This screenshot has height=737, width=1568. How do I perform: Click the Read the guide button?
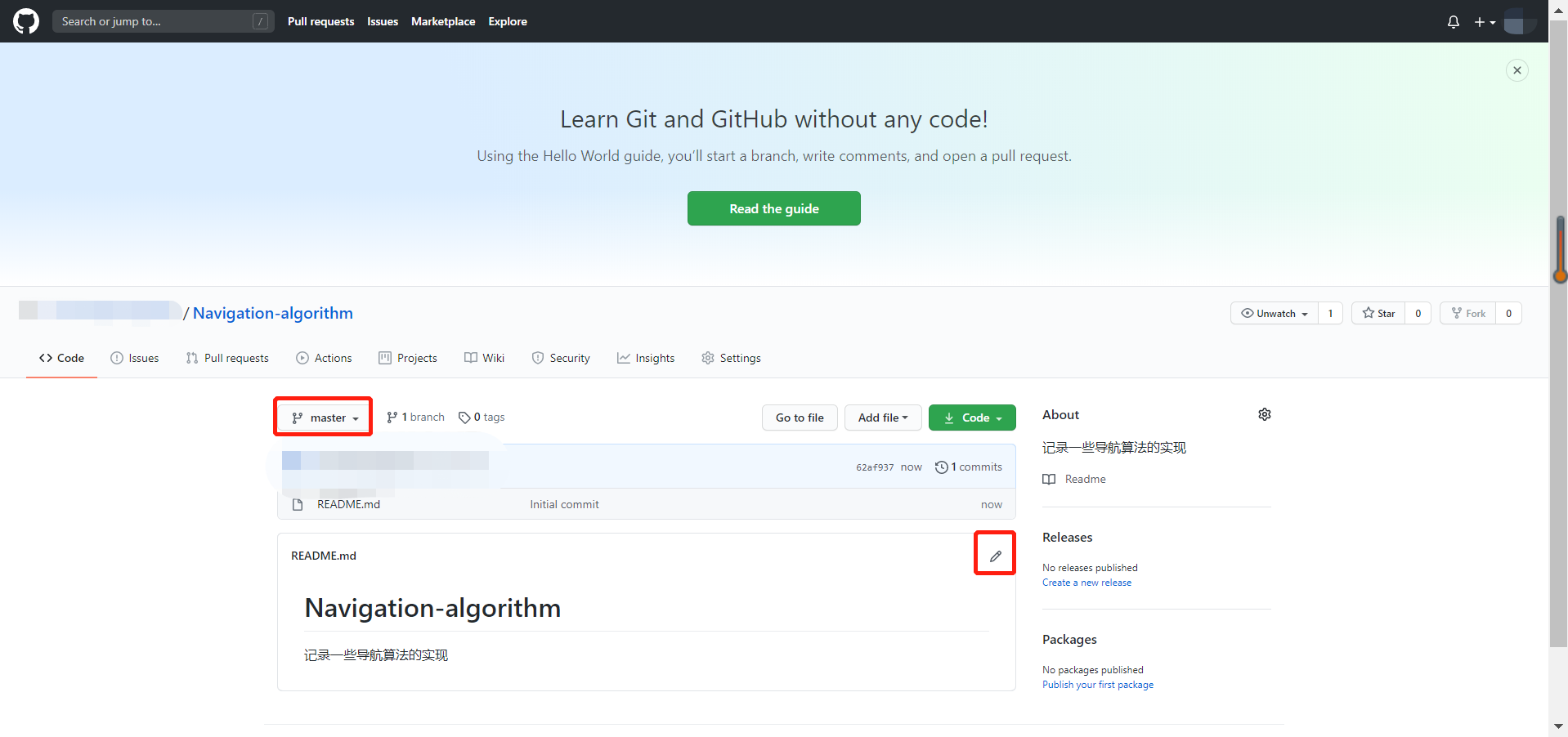coord(774,208)
